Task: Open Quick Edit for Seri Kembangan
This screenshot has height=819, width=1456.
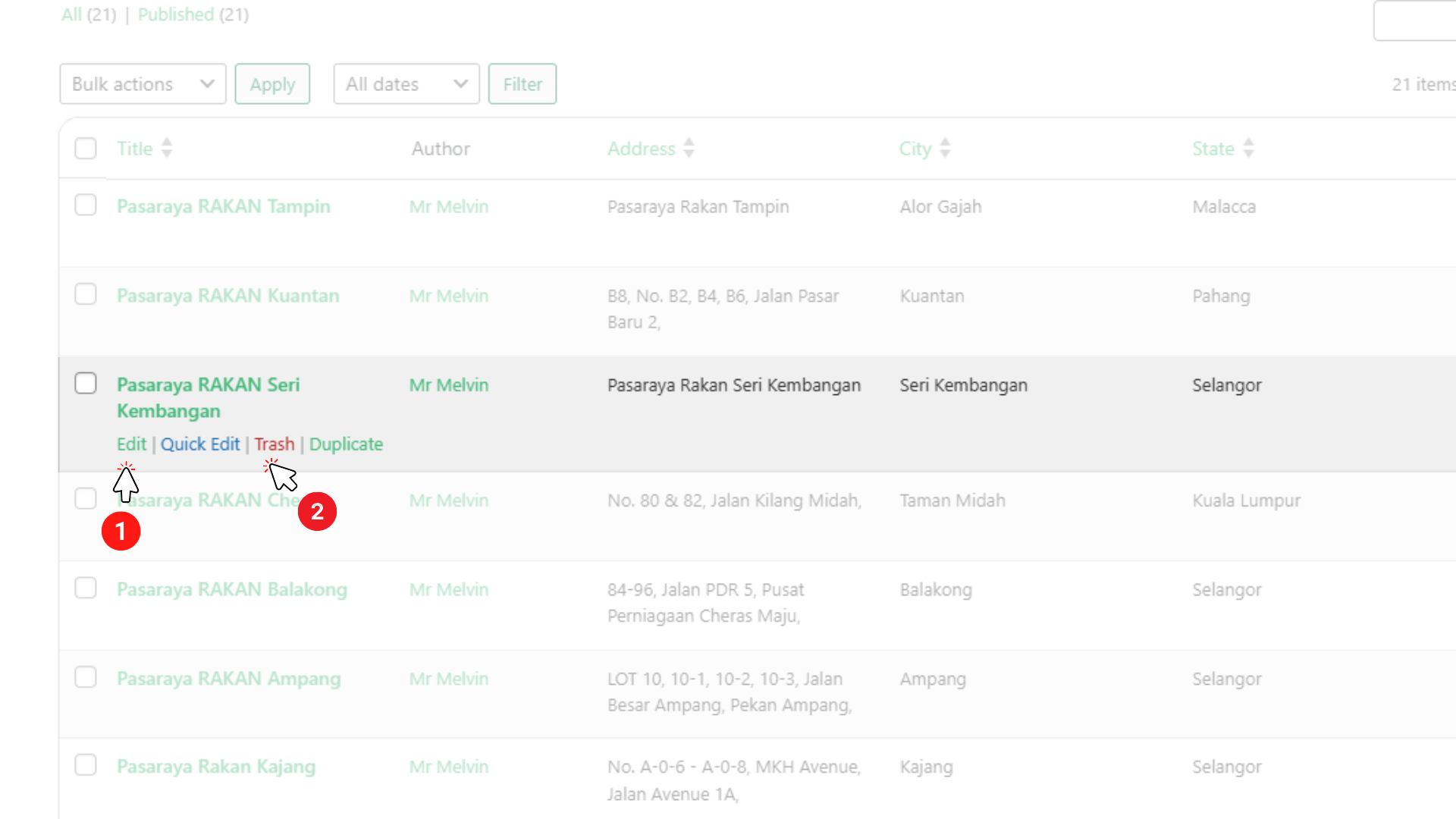Action: point(199,444)
